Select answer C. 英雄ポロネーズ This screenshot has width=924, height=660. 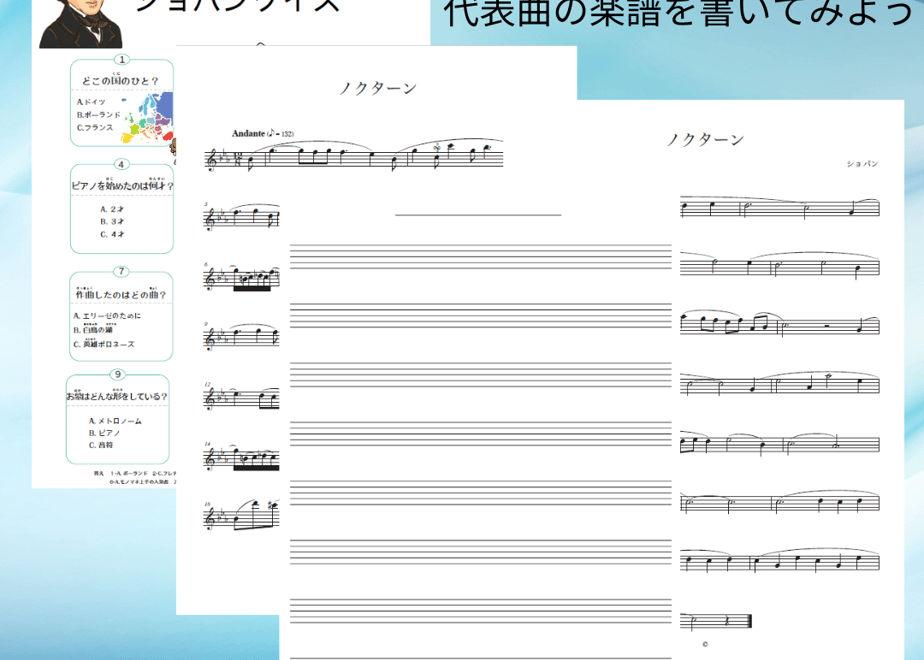point(104,344)
